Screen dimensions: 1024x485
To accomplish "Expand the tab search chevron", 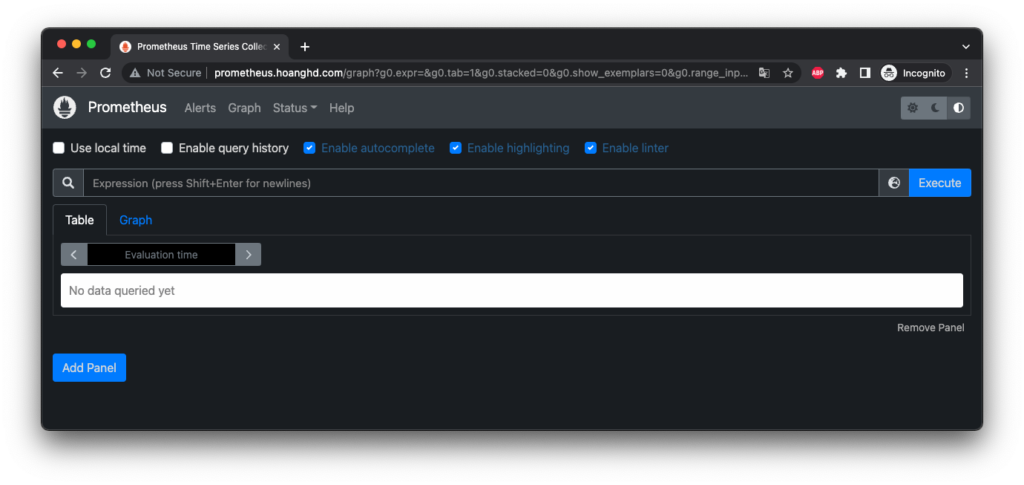I will (966, 47).
